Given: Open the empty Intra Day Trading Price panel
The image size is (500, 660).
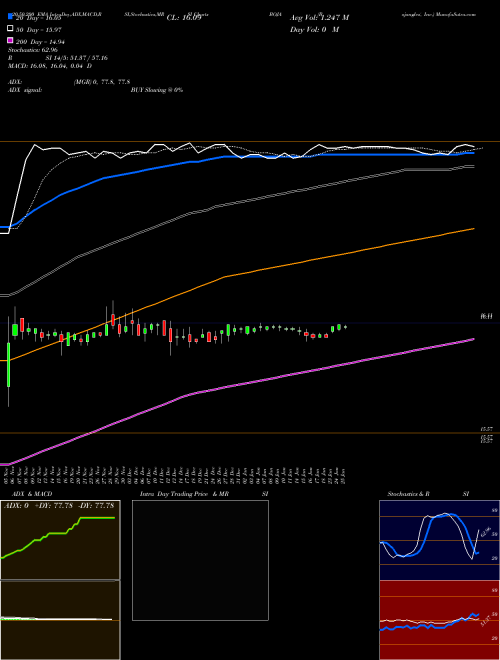Looking at the screenshot, I should (x=200, y=560).
